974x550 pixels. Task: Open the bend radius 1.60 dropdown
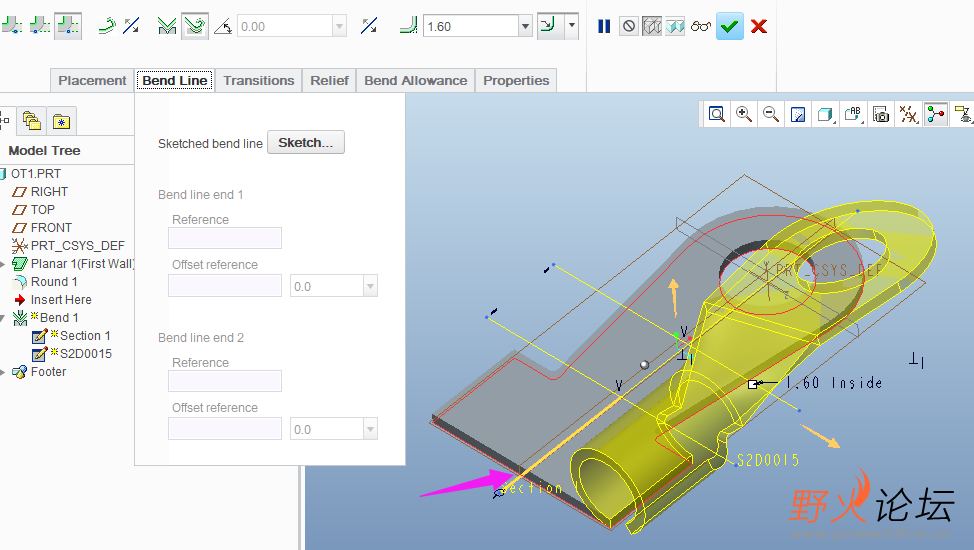tap(525, 27)
